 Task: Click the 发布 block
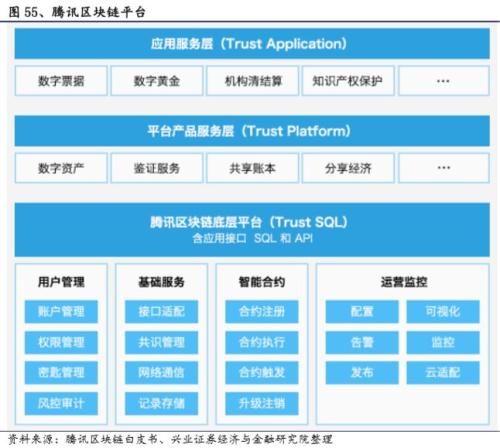362,373
